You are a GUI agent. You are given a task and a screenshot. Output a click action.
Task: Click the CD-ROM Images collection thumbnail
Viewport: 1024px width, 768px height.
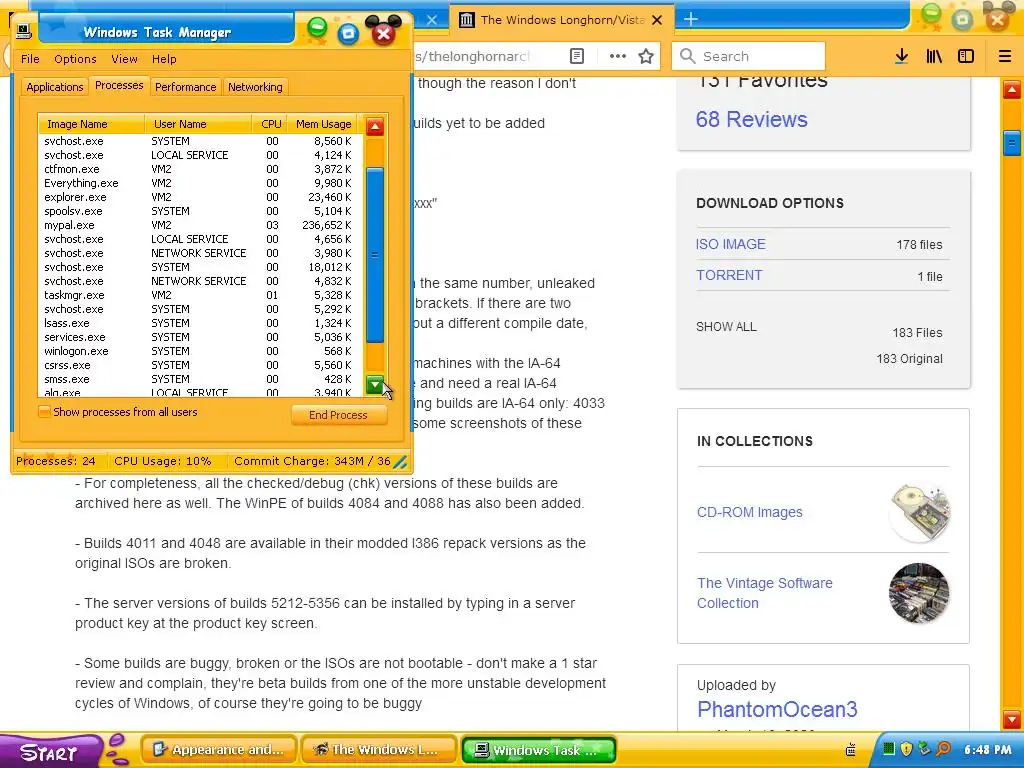click(919, 513)
